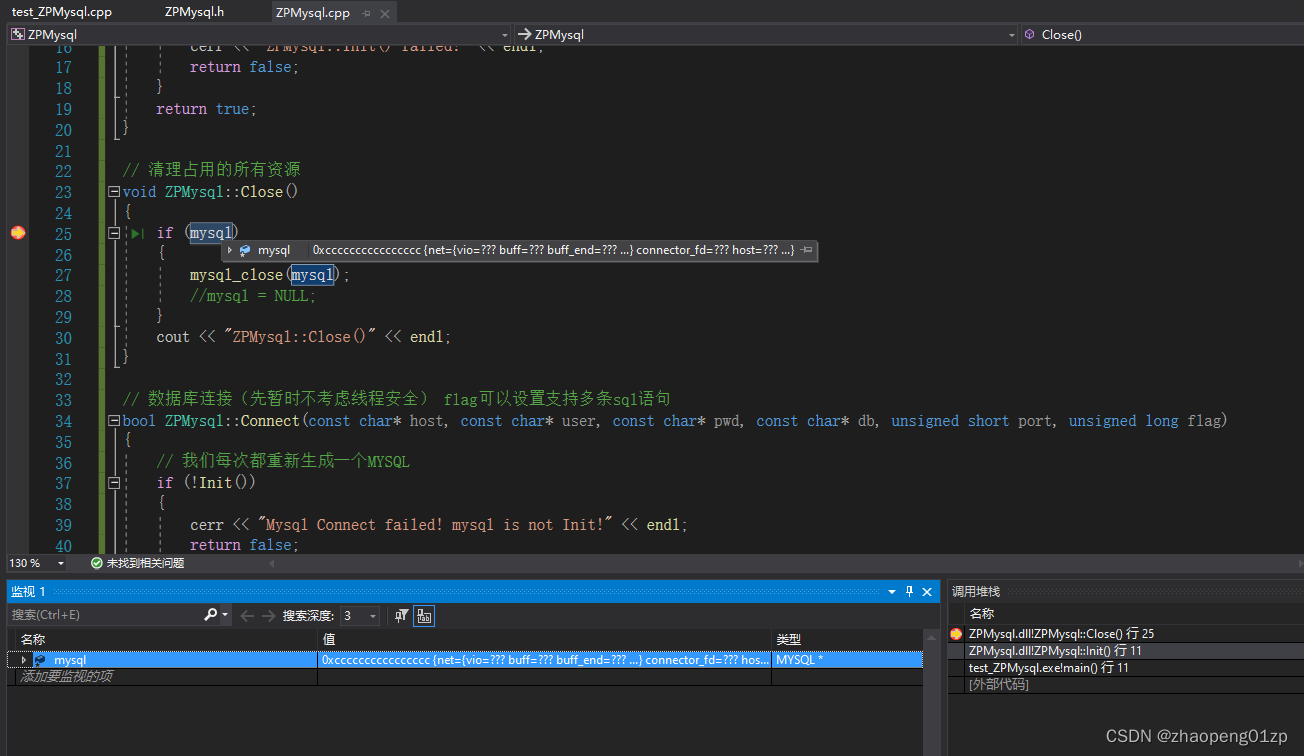The image size is (1304, 756).
Task: Open the Close() member dropdown
Action: (1162, 34)
